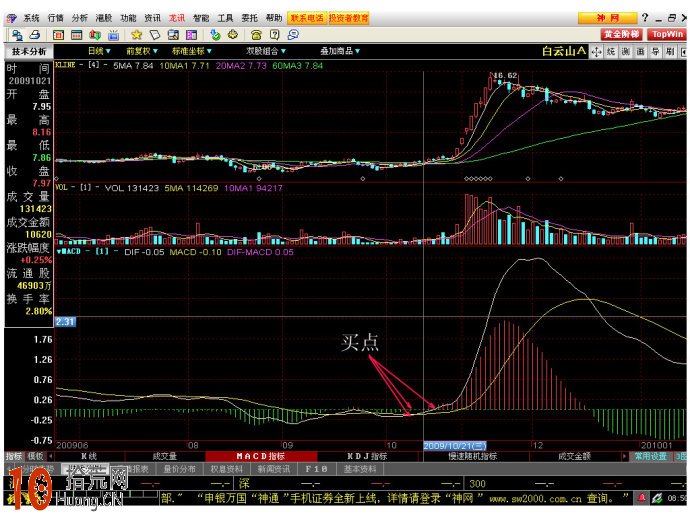
Task: Switch to the 模板 mode toggle
Action: [x=36, y=455]
